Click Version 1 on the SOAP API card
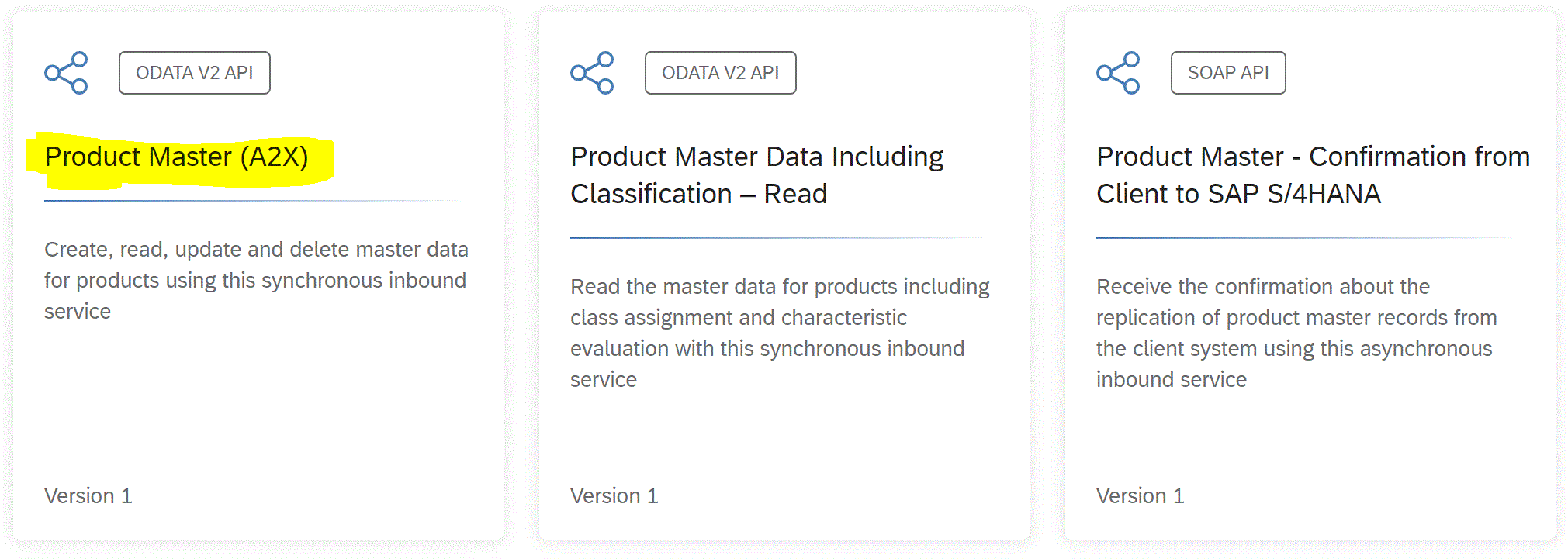Image resolution: width=1568 pixels, height=559 pixels. tap(1141, 496)
